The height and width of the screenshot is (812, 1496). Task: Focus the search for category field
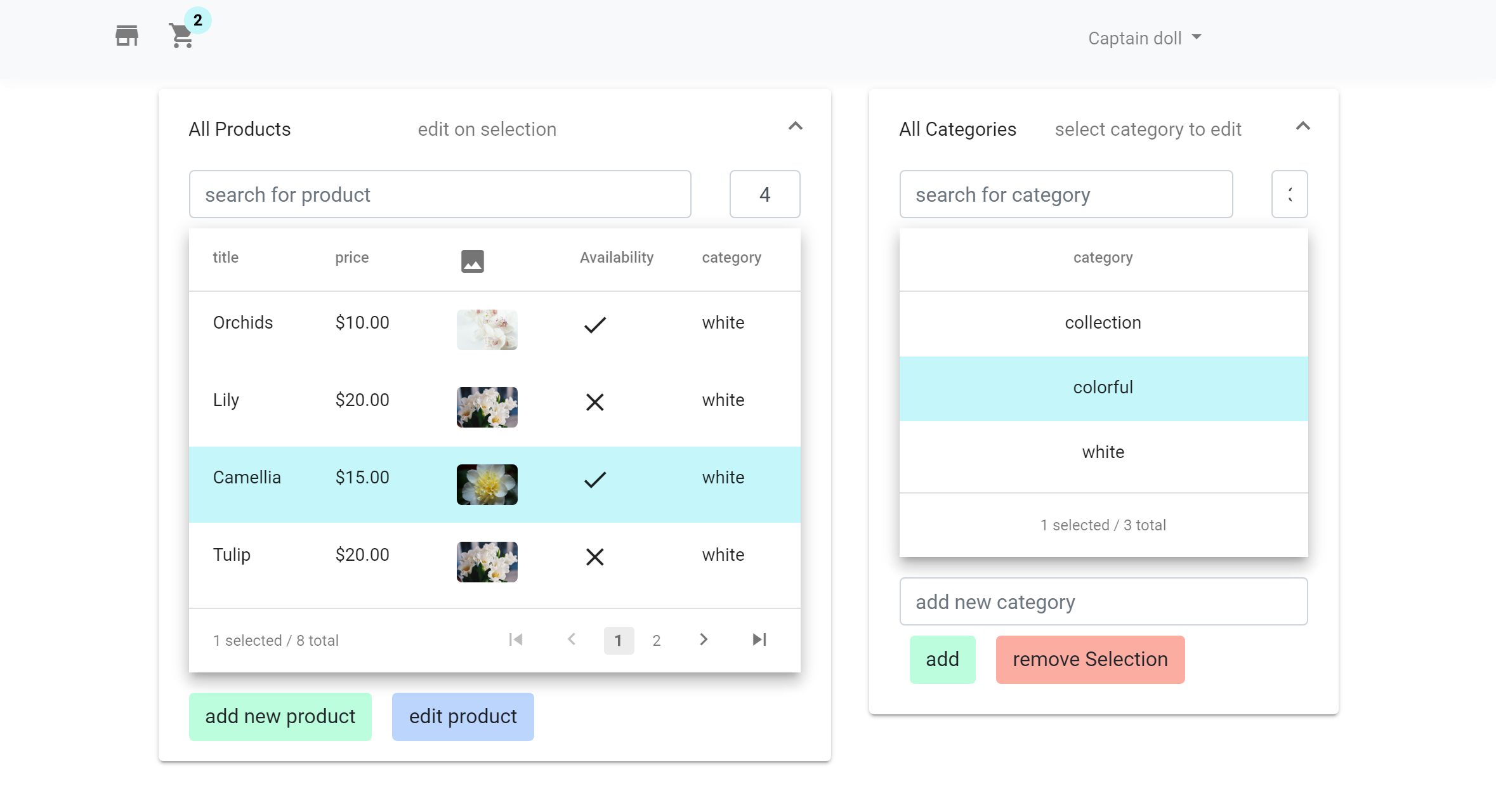click(1066, 194)
